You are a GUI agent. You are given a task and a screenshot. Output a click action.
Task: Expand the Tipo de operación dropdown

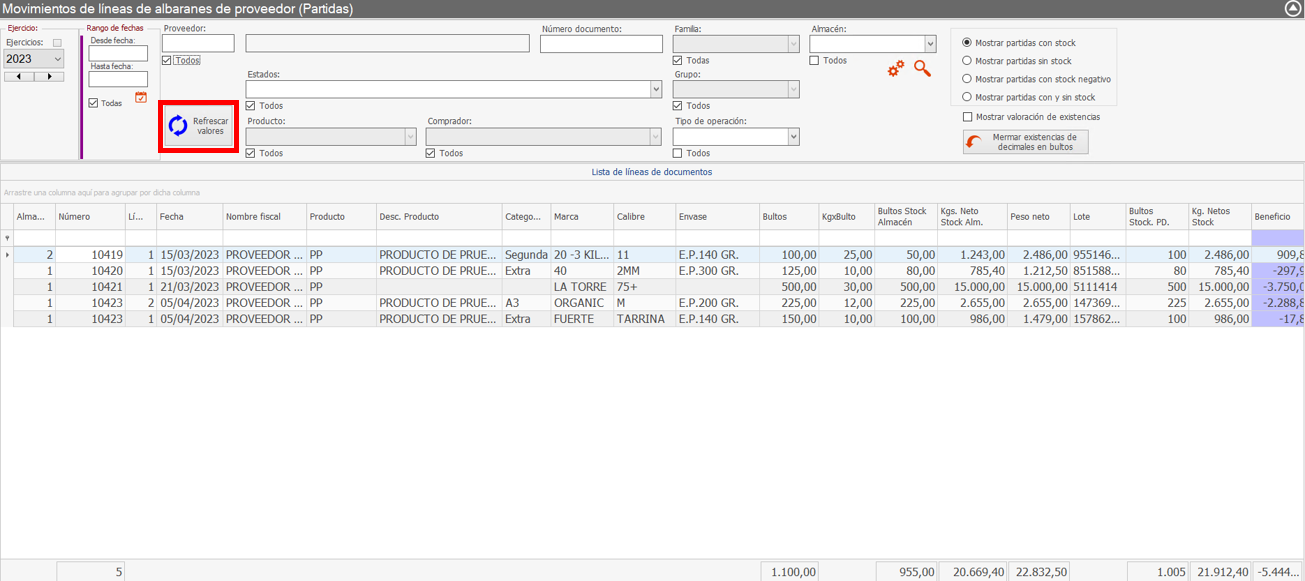coord(794,137)
